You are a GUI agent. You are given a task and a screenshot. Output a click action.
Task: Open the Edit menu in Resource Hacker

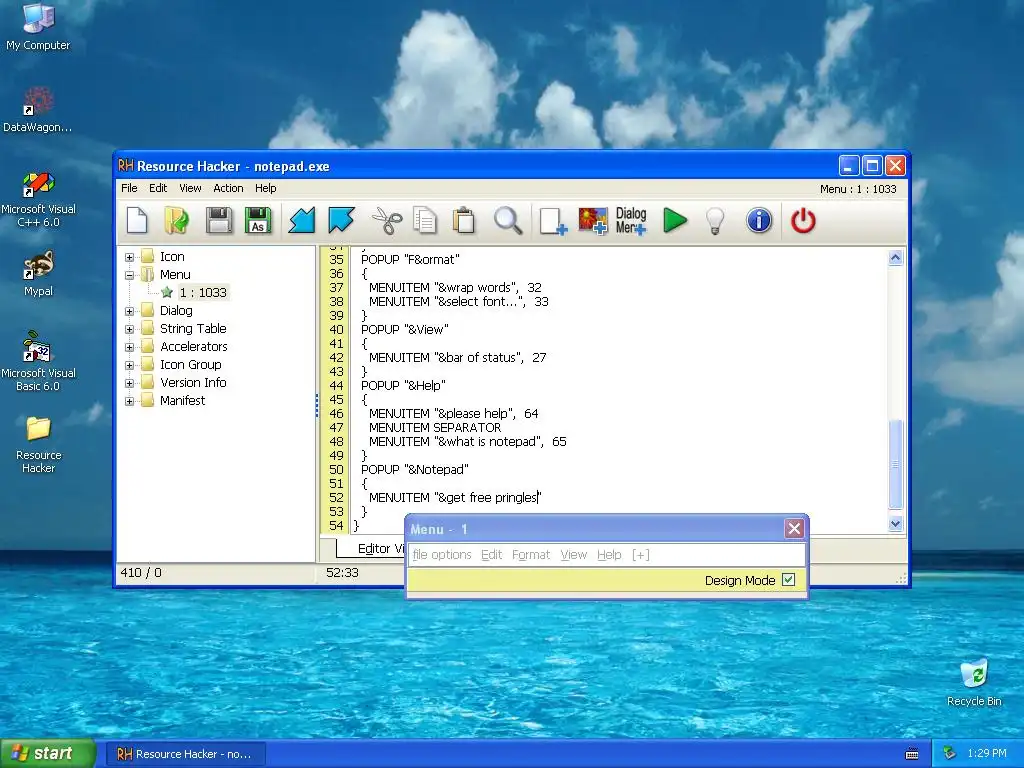(x=158, y=188)
